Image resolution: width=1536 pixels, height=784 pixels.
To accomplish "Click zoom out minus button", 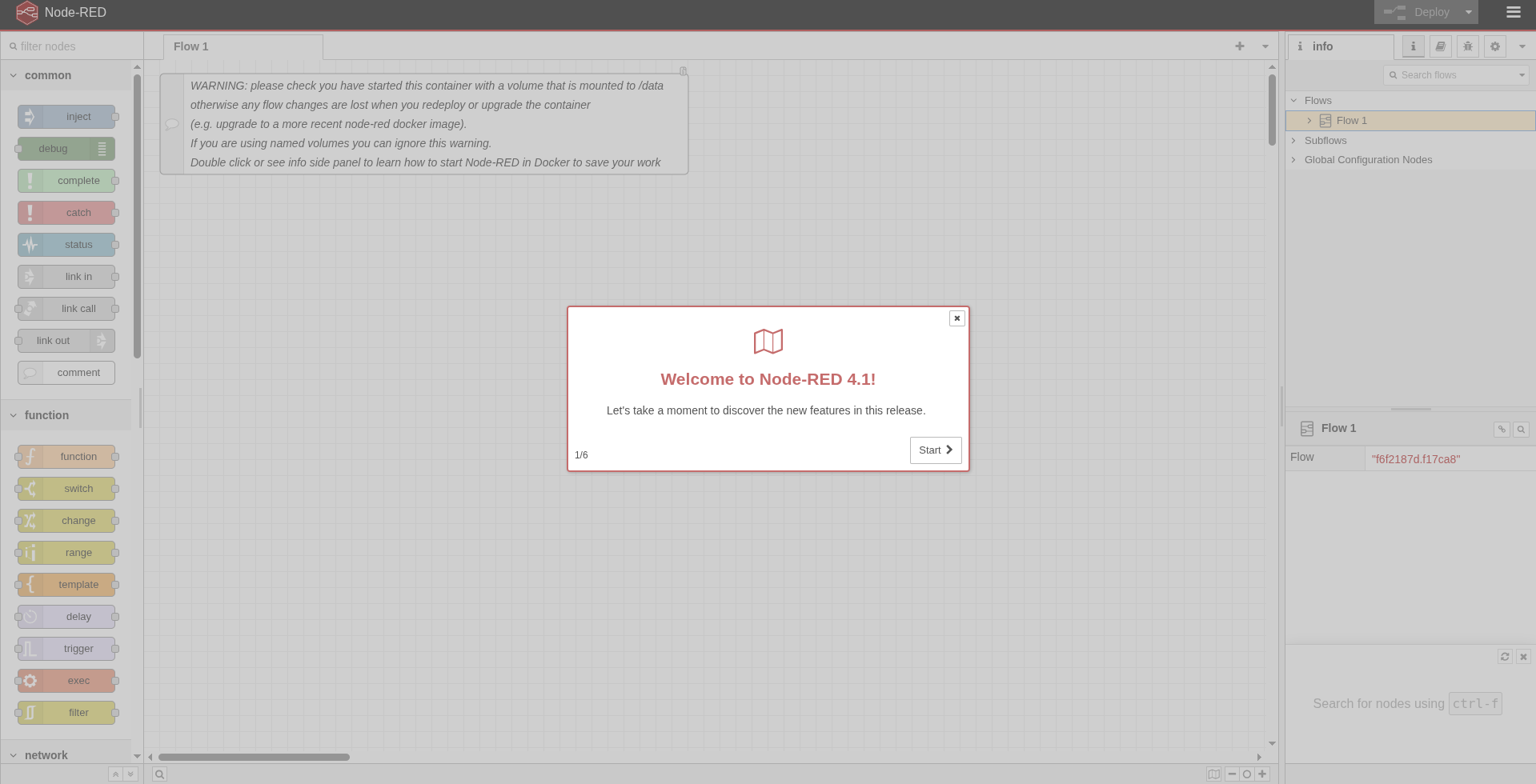I will point(1232,774).
